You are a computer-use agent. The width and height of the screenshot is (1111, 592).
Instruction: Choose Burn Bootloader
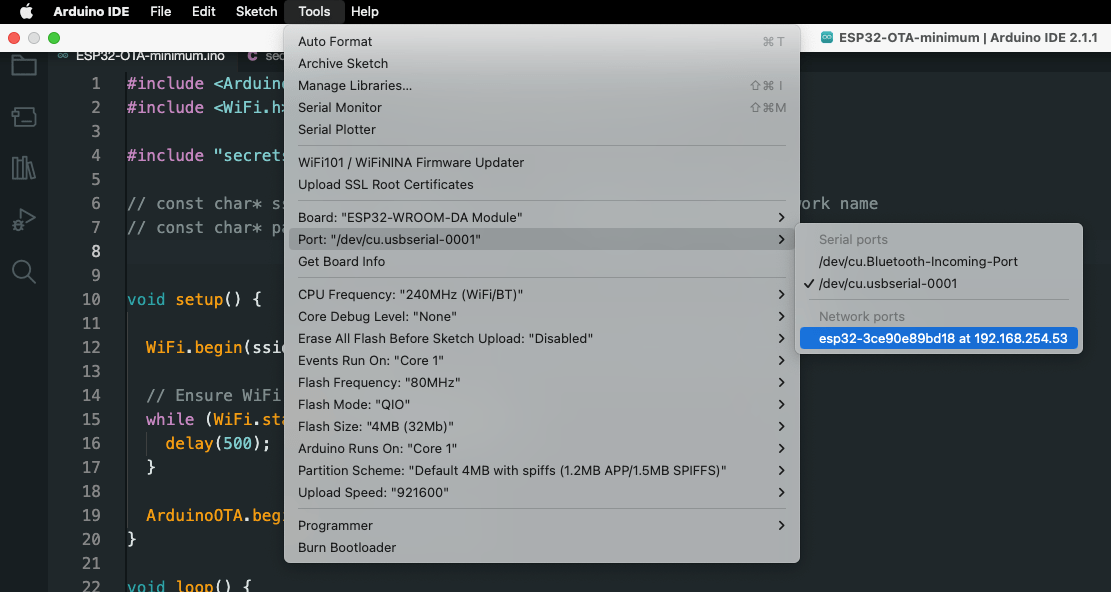click(542, 547)
